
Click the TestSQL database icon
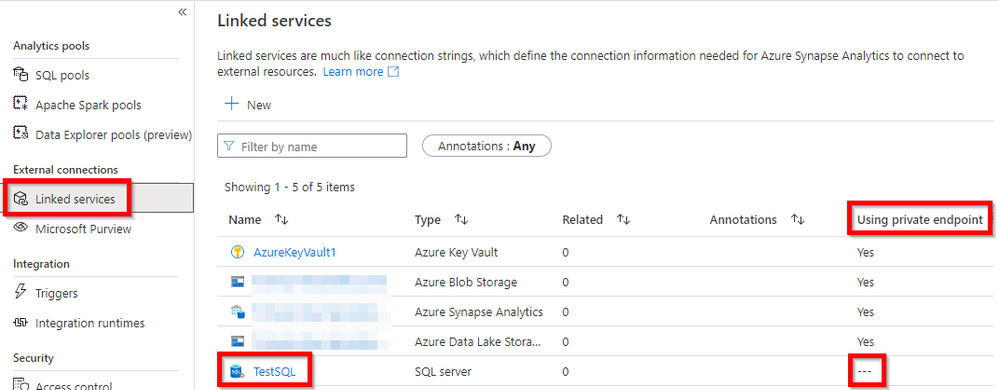pos(237,371)
